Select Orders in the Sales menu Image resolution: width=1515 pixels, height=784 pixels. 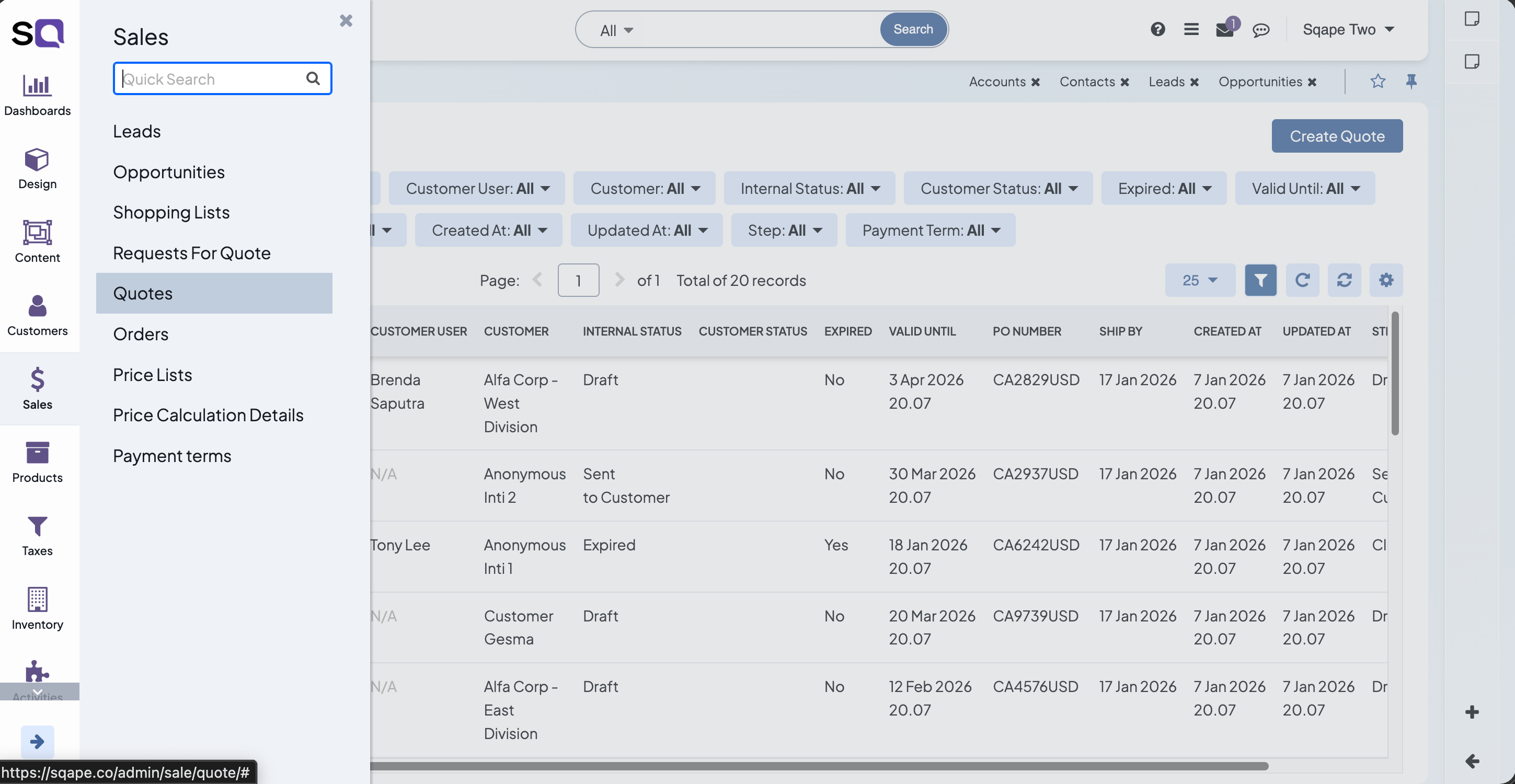(141, 334)
